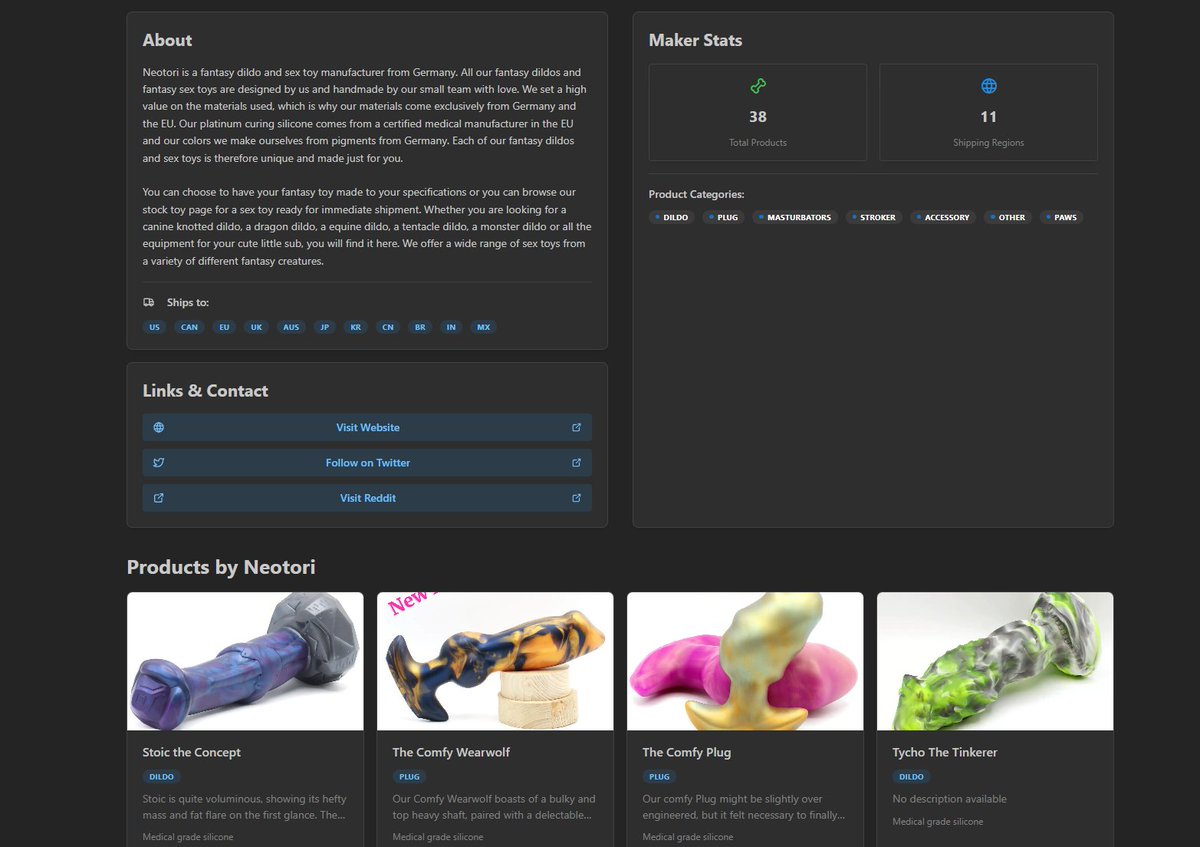Click the No description available text
Viewport: 1200px width, 847px height.
(950, 799)
